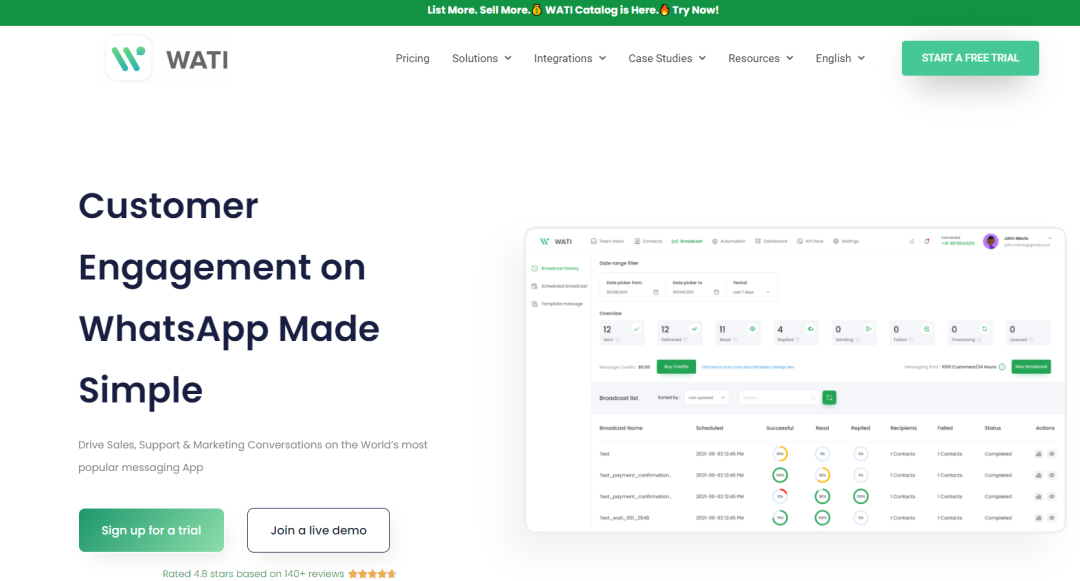Click the double-check icon on Delivered card
Screen dimensions: 1080x581
[694, 329]
